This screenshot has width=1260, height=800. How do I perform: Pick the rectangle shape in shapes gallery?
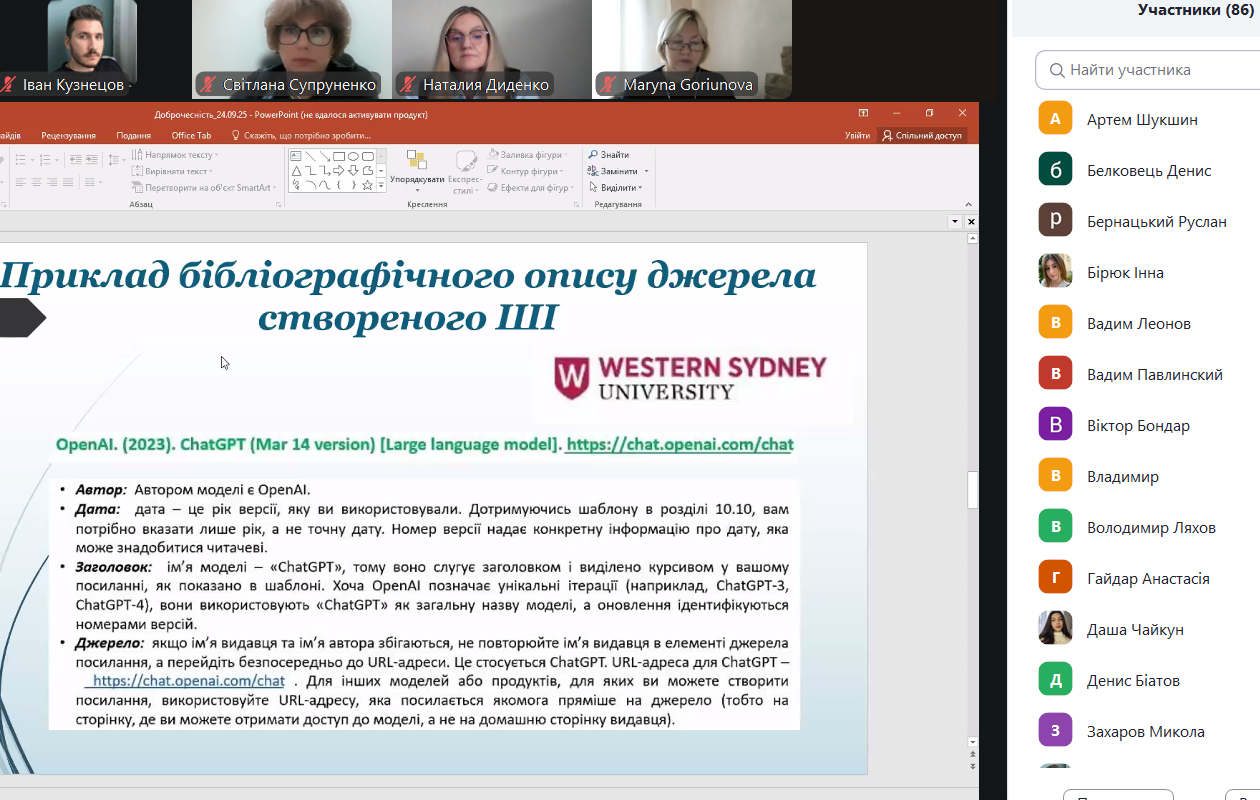coord(339,156)
